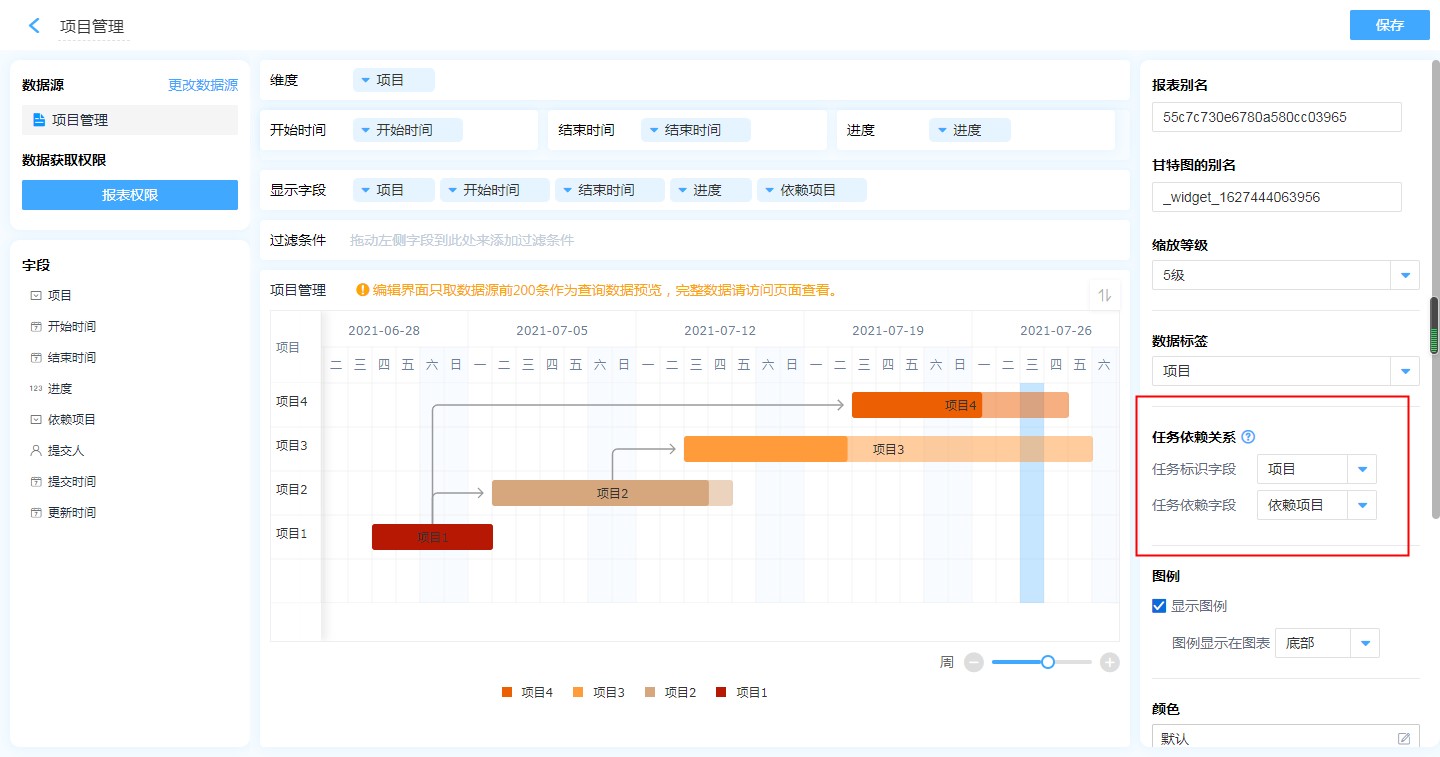The height and width of the screenshot is (757, 1440).
Task: Open the 任务标识字段 dropdown
Action: tap(1362, 469)
